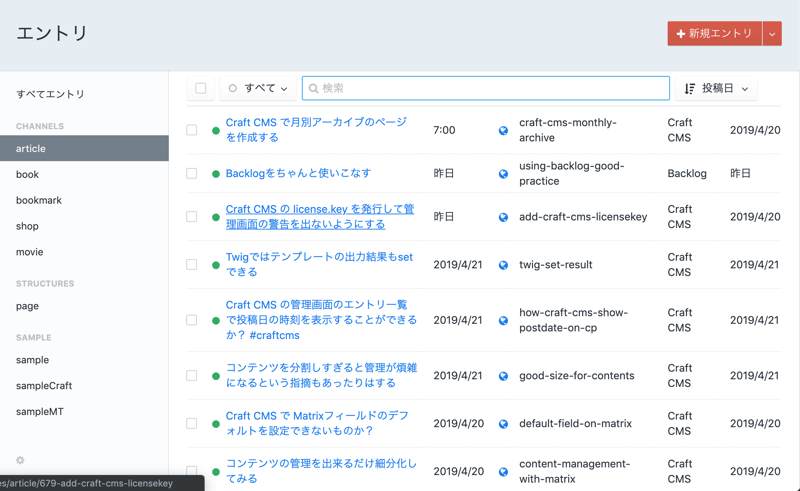Open the bookmark channel in sidebar
This screenshot has width=800, height=491.
[x=39, y=200]
